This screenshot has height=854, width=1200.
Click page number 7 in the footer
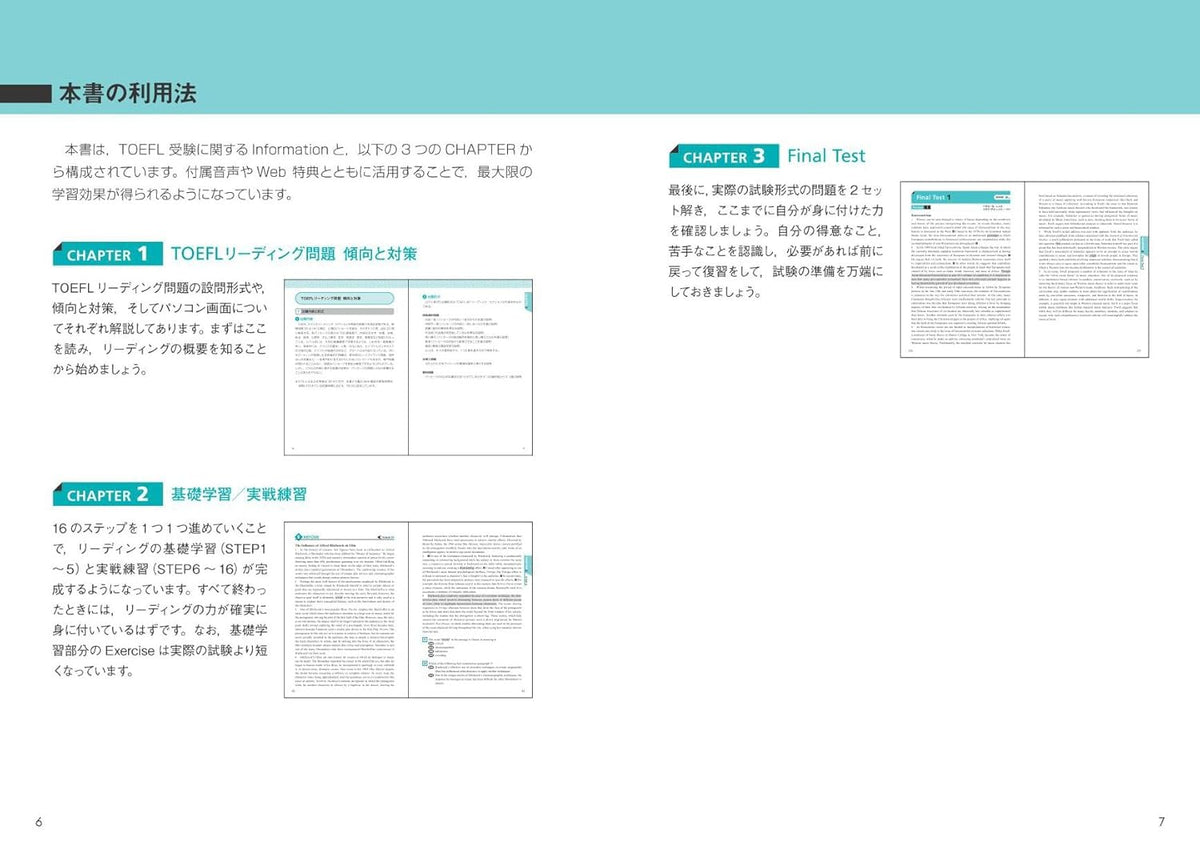click(1161, 822)
